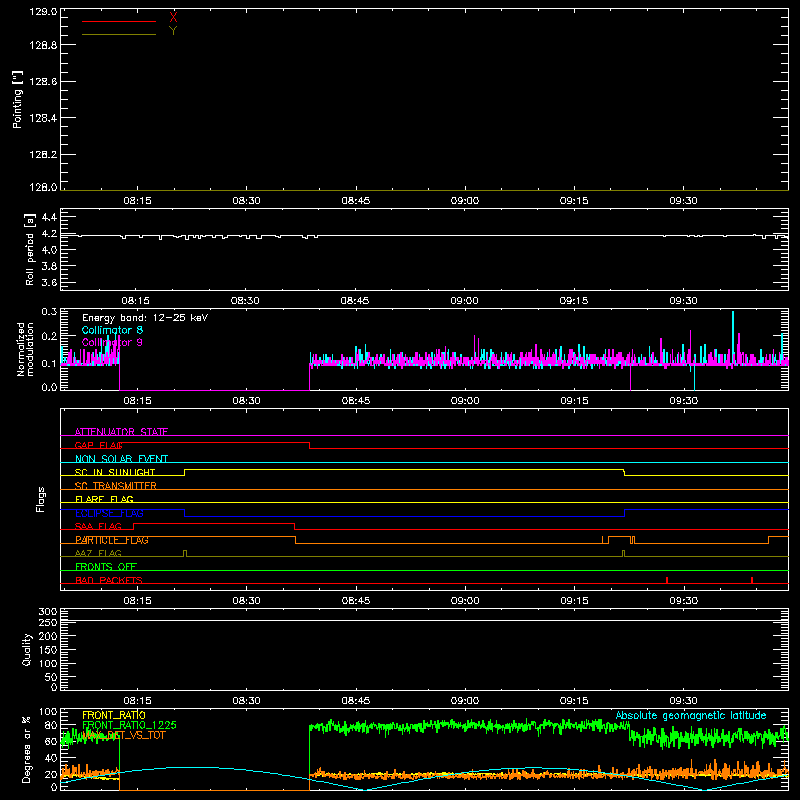Click the 128.4 tick label
800x800 pixels.
tap(43, 118)
